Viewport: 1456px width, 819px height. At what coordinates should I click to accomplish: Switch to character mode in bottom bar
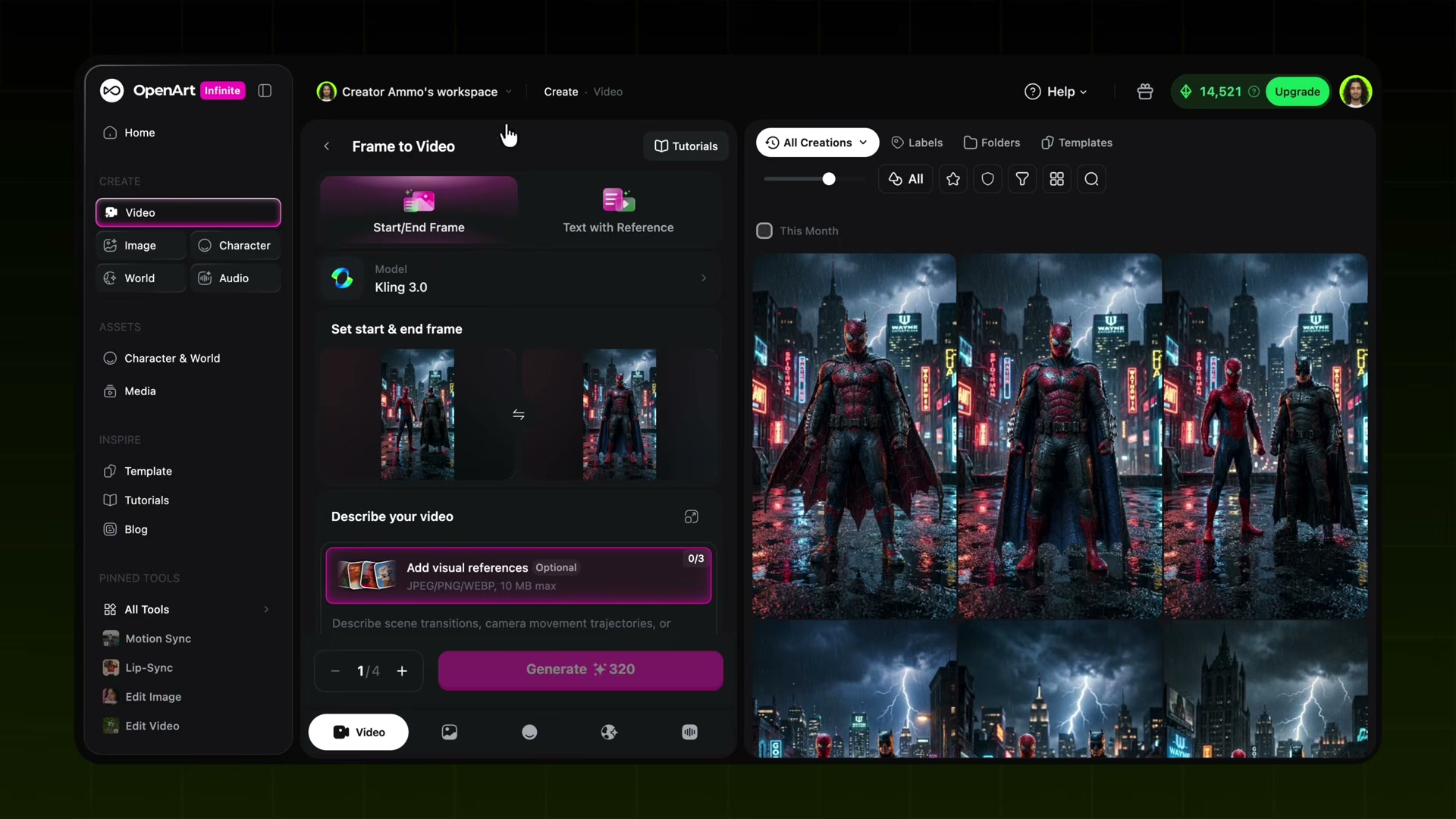tap(529, 732)
